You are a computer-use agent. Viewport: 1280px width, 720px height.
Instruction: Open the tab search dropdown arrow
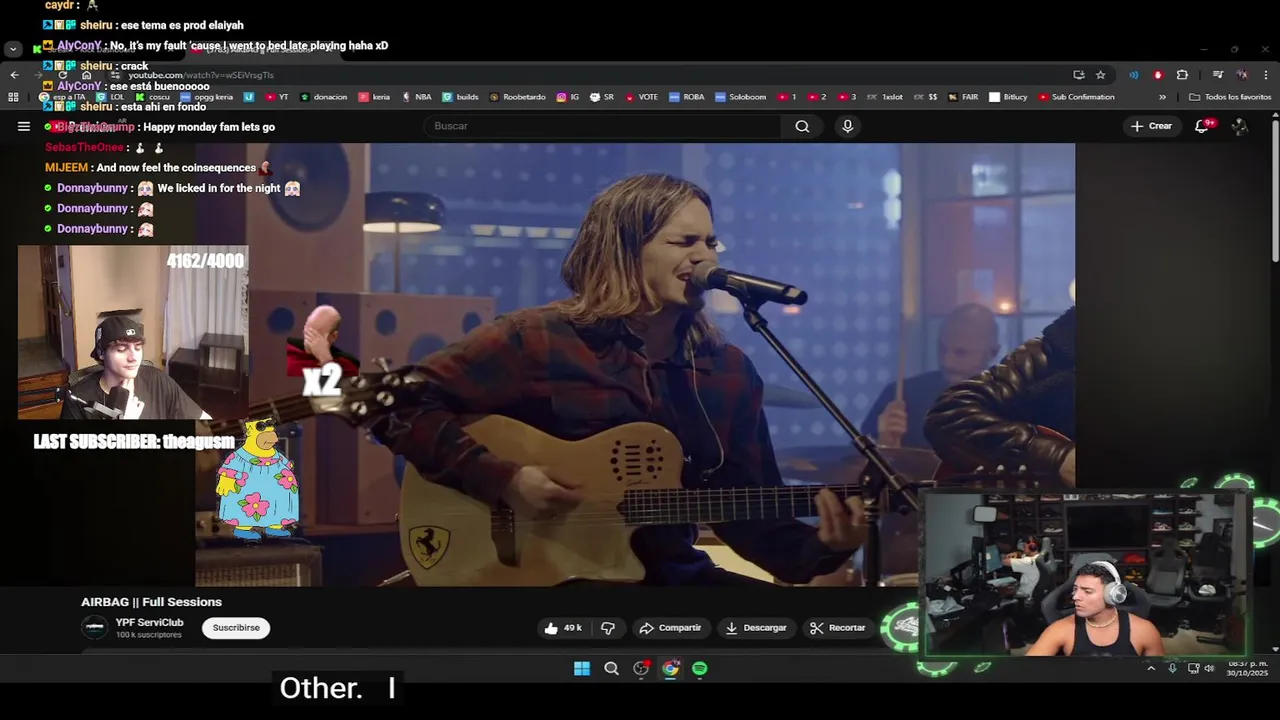click(12, 48)
